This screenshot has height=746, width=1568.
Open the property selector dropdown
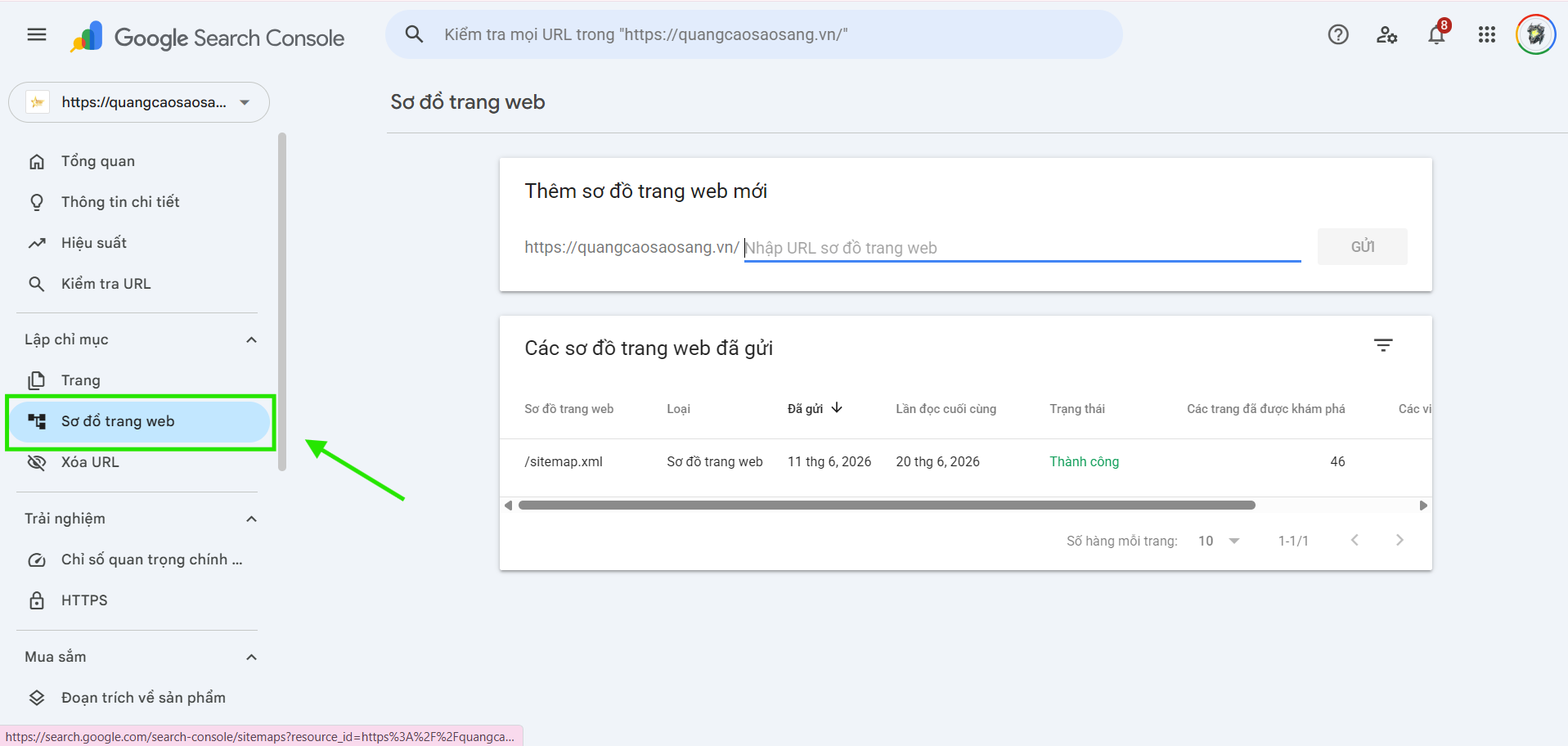coord(139,102)
